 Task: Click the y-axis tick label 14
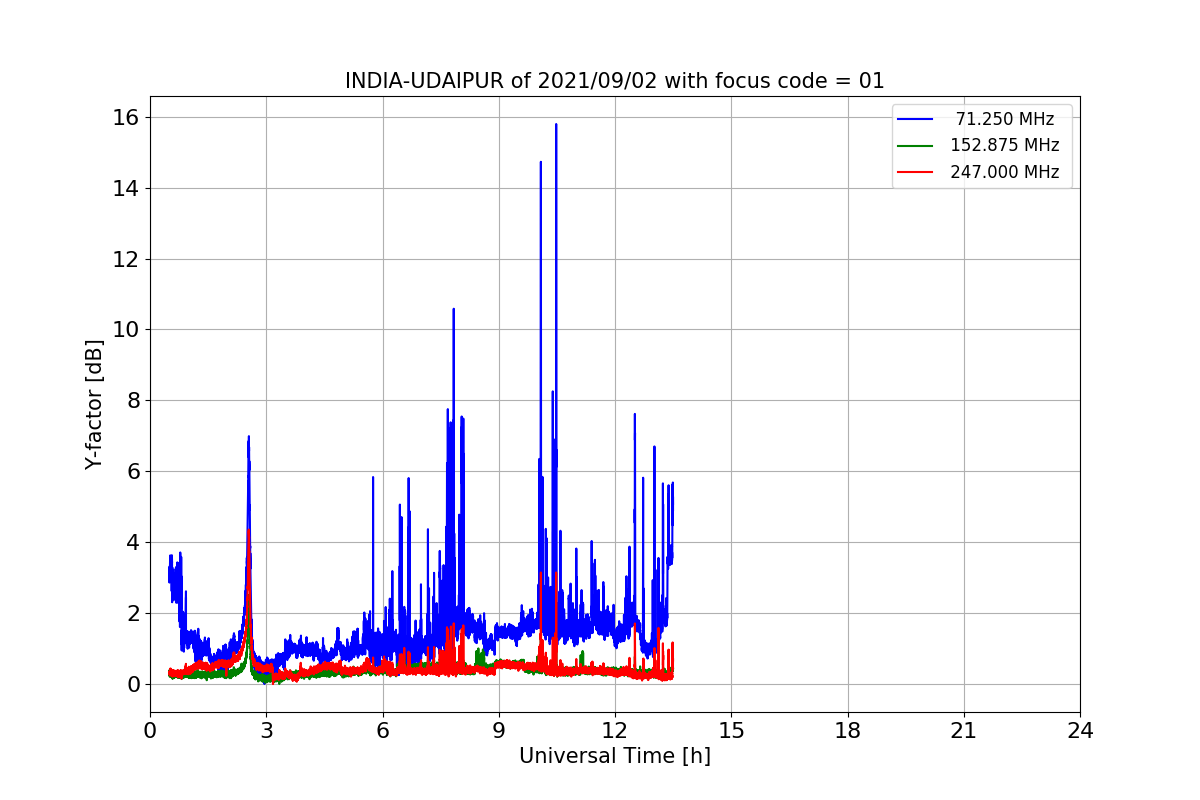point(126,189)
